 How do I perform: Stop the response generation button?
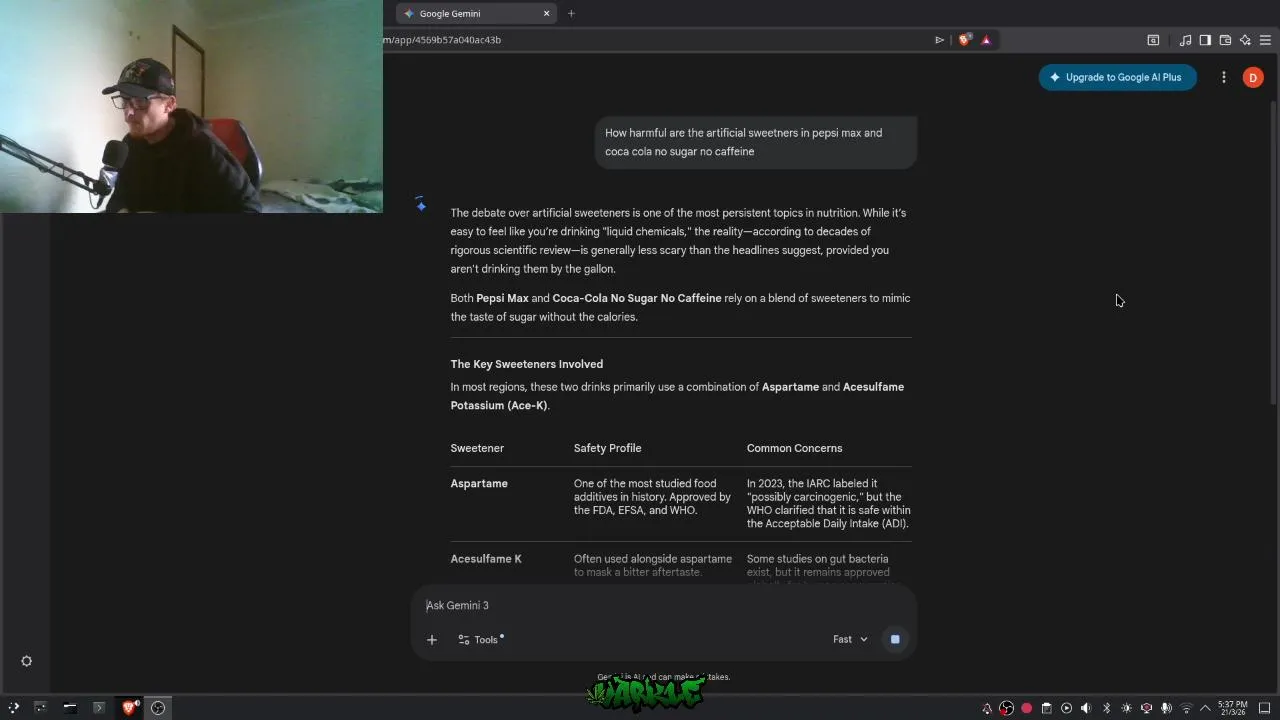(x=895, y=640)
